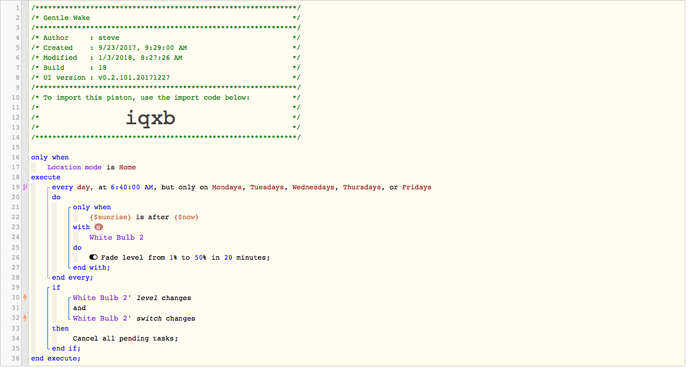
Task: Click the "if" keyword on line 29
Action: (x=56, y=287)
